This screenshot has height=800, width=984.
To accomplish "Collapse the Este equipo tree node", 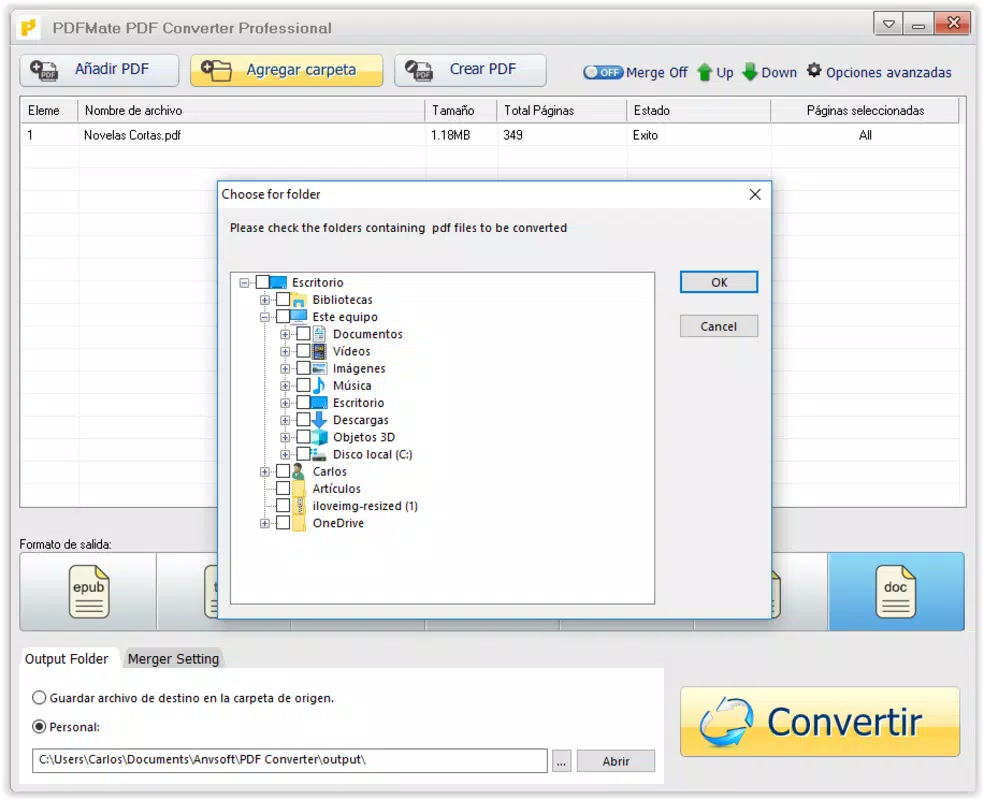I will 265,317.
